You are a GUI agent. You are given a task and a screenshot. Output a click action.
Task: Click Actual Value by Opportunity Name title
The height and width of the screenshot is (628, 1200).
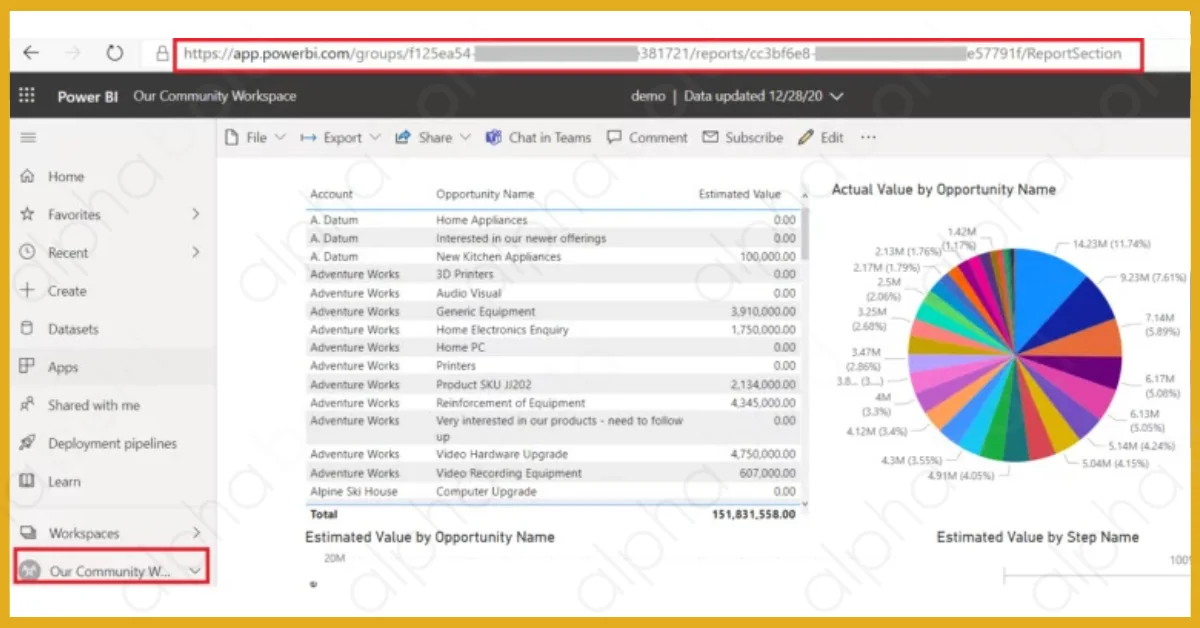(x=943, y=189)
